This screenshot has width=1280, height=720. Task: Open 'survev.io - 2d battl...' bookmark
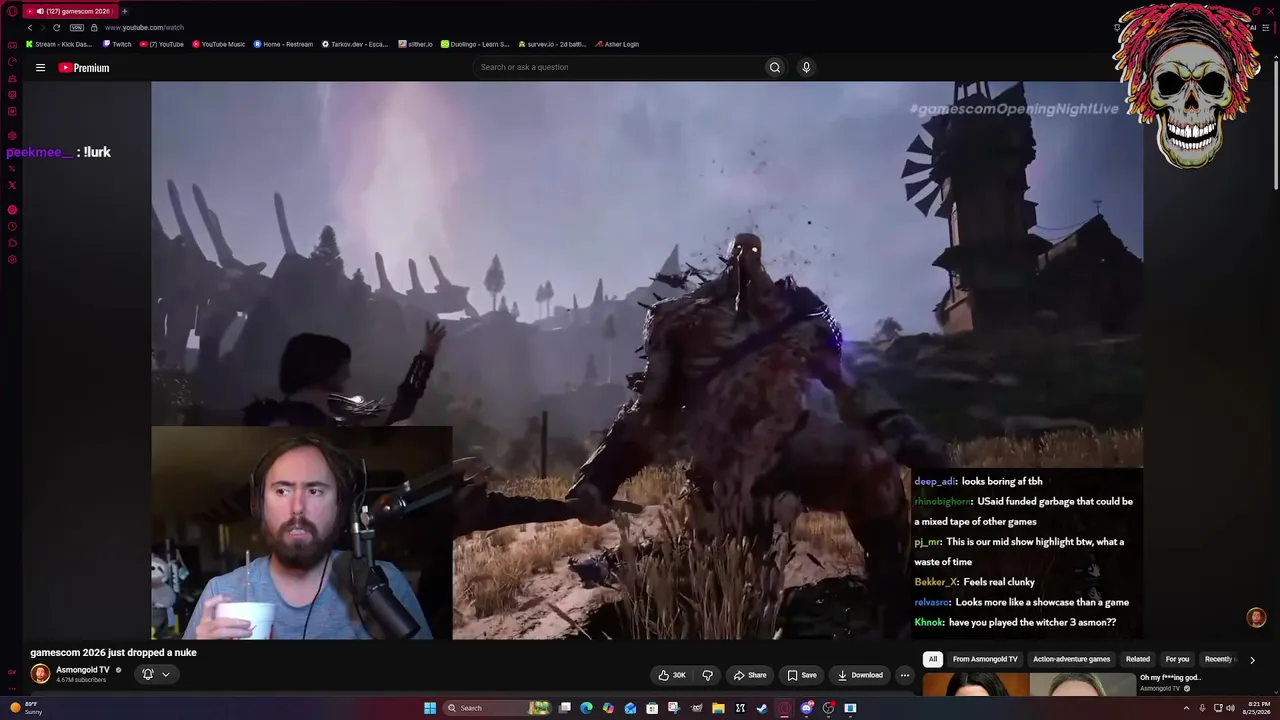tap(552, 44)
